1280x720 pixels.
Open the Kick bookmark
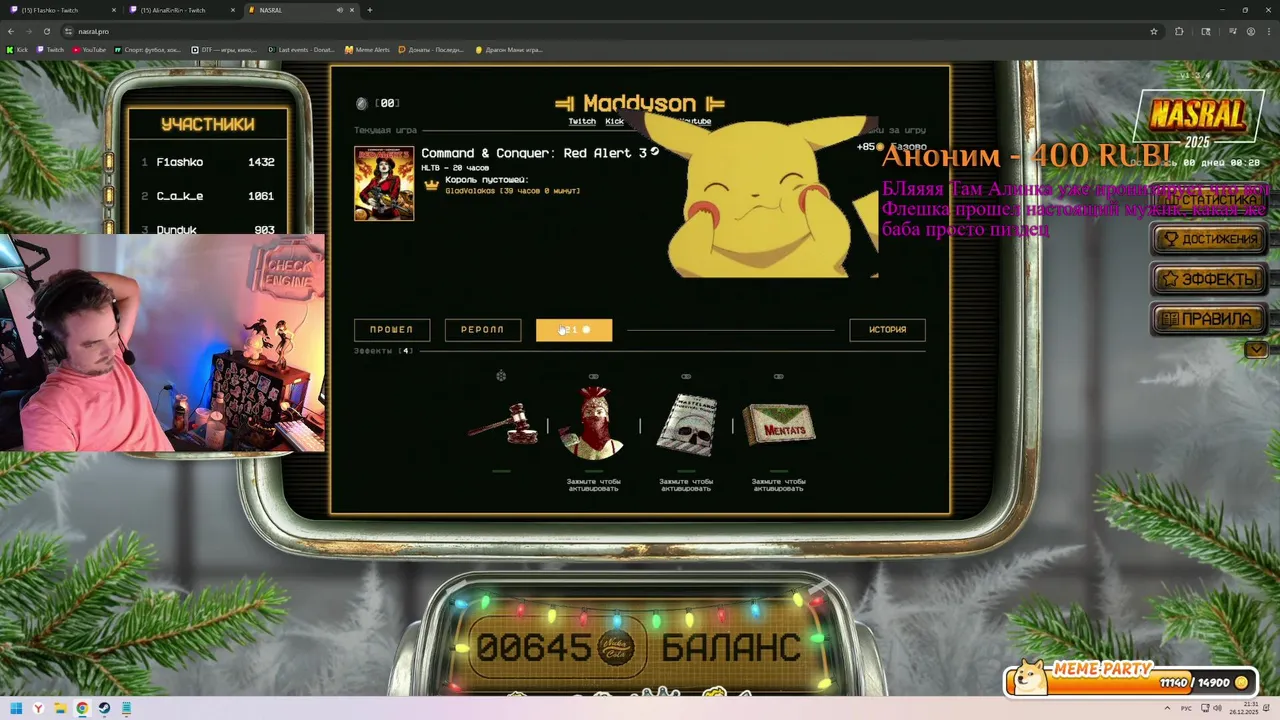click(x=17, y=49)
